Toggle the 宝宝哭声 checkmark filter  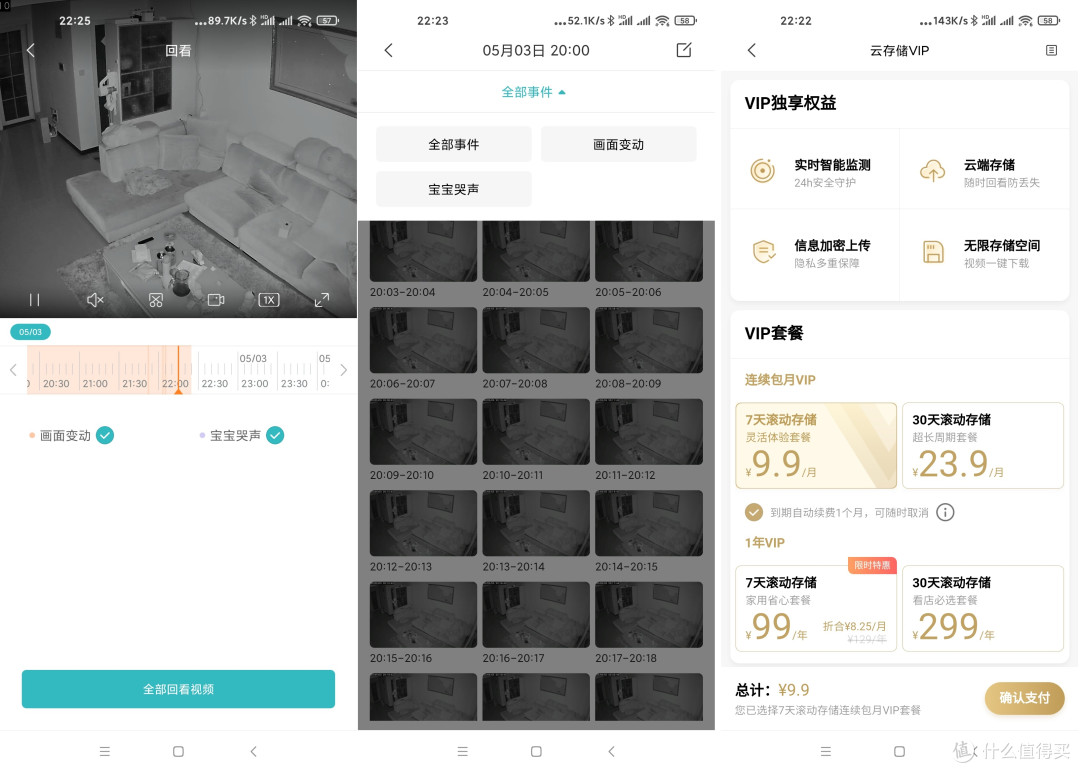(x=275, y=435)
